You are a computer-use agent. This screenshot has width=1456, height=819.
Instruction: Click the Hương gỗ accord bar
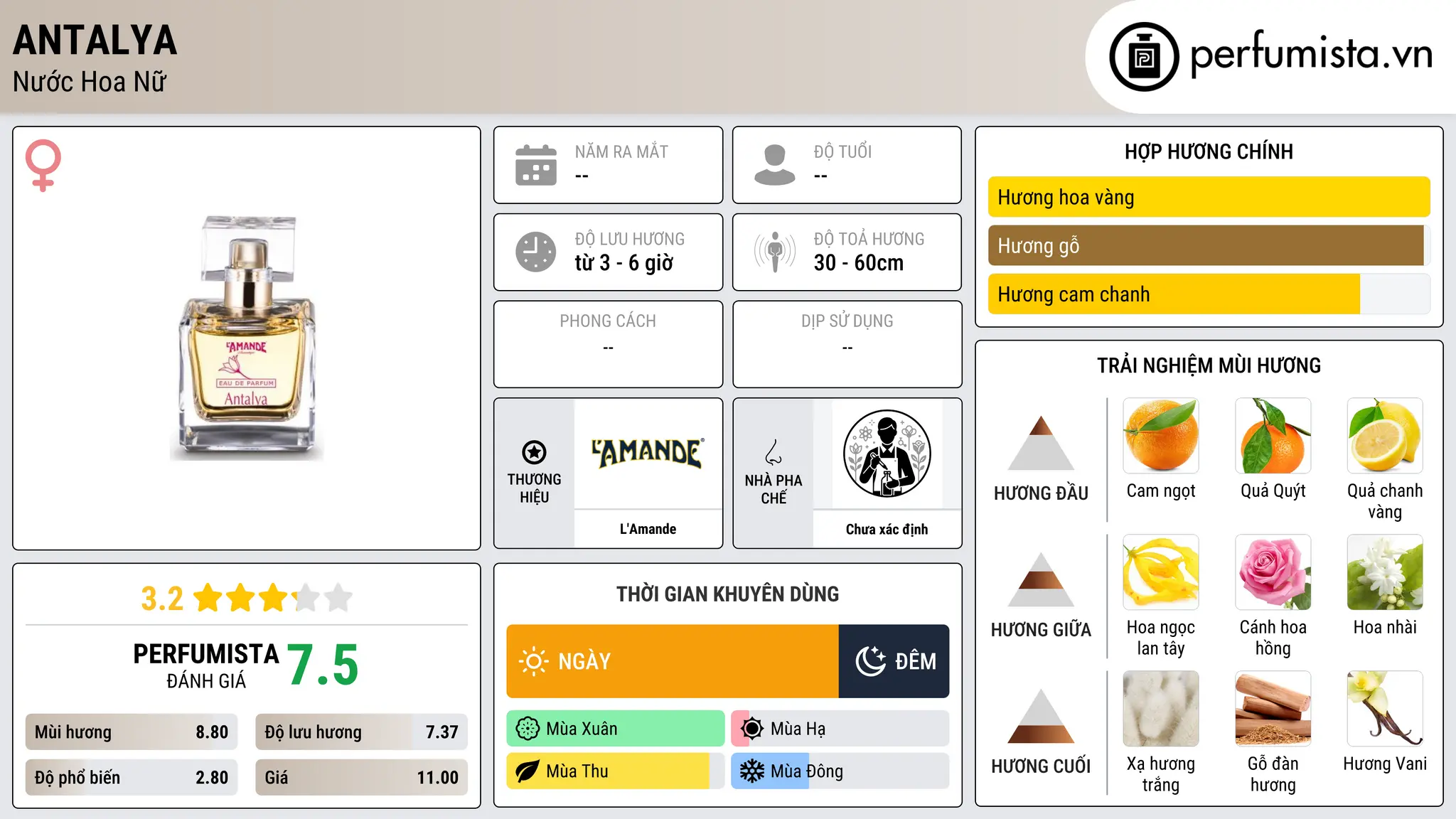1209,245
